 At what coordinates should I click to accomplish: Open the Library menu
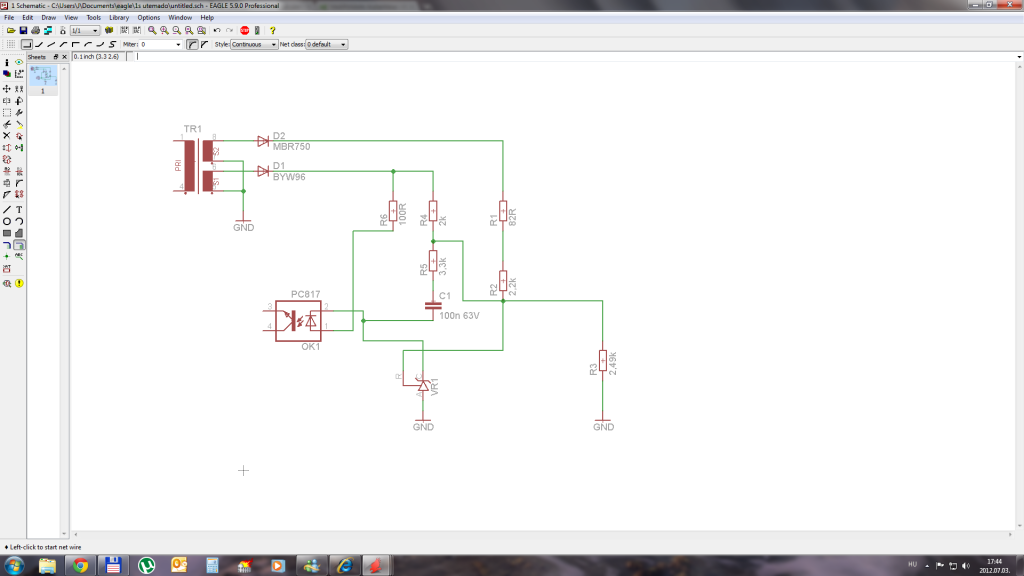click(119, 18)
